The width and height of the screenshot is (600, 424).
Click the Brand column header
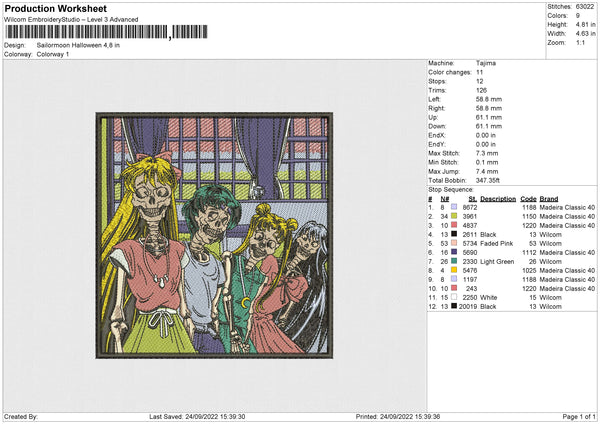click(x=549, y=198)
